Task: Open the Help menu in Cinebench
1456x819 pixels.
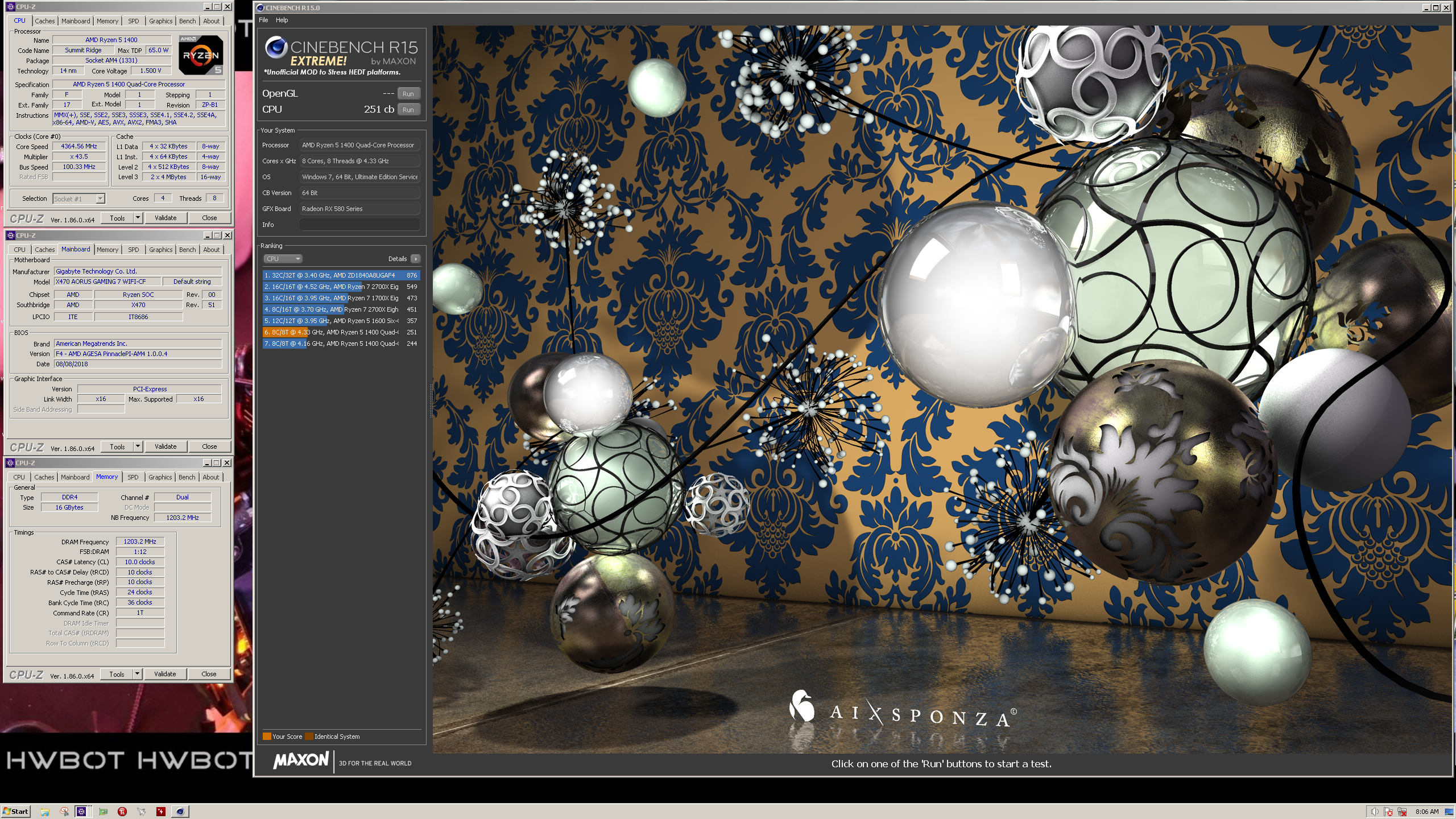Action: (x=282, y=20)
